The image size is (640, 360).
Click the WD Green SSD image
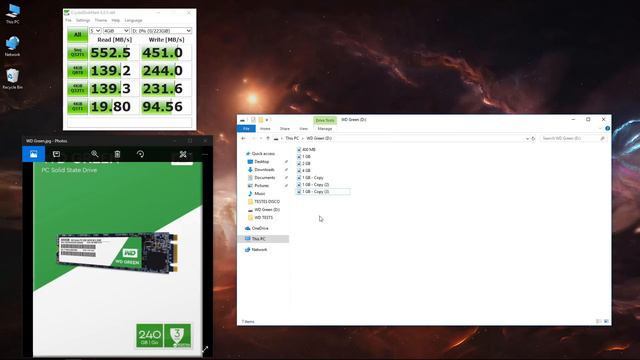tap(118, 253)
